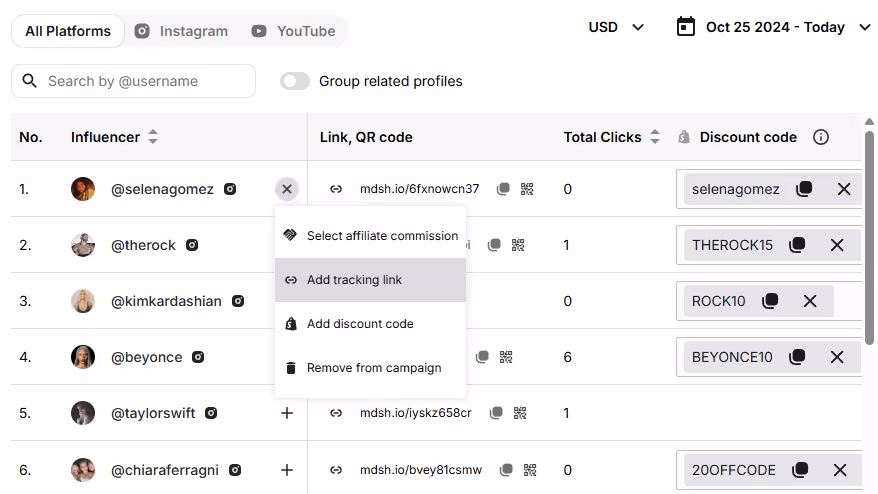Remove the ROCK10 discount code
The image size is (878, 494).
[810, 301]
